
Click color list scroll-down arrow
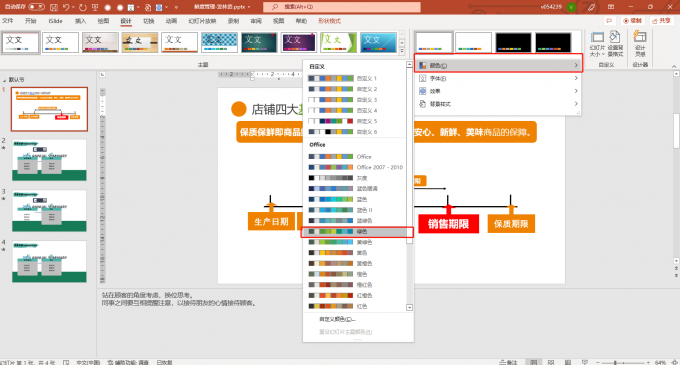409,307
